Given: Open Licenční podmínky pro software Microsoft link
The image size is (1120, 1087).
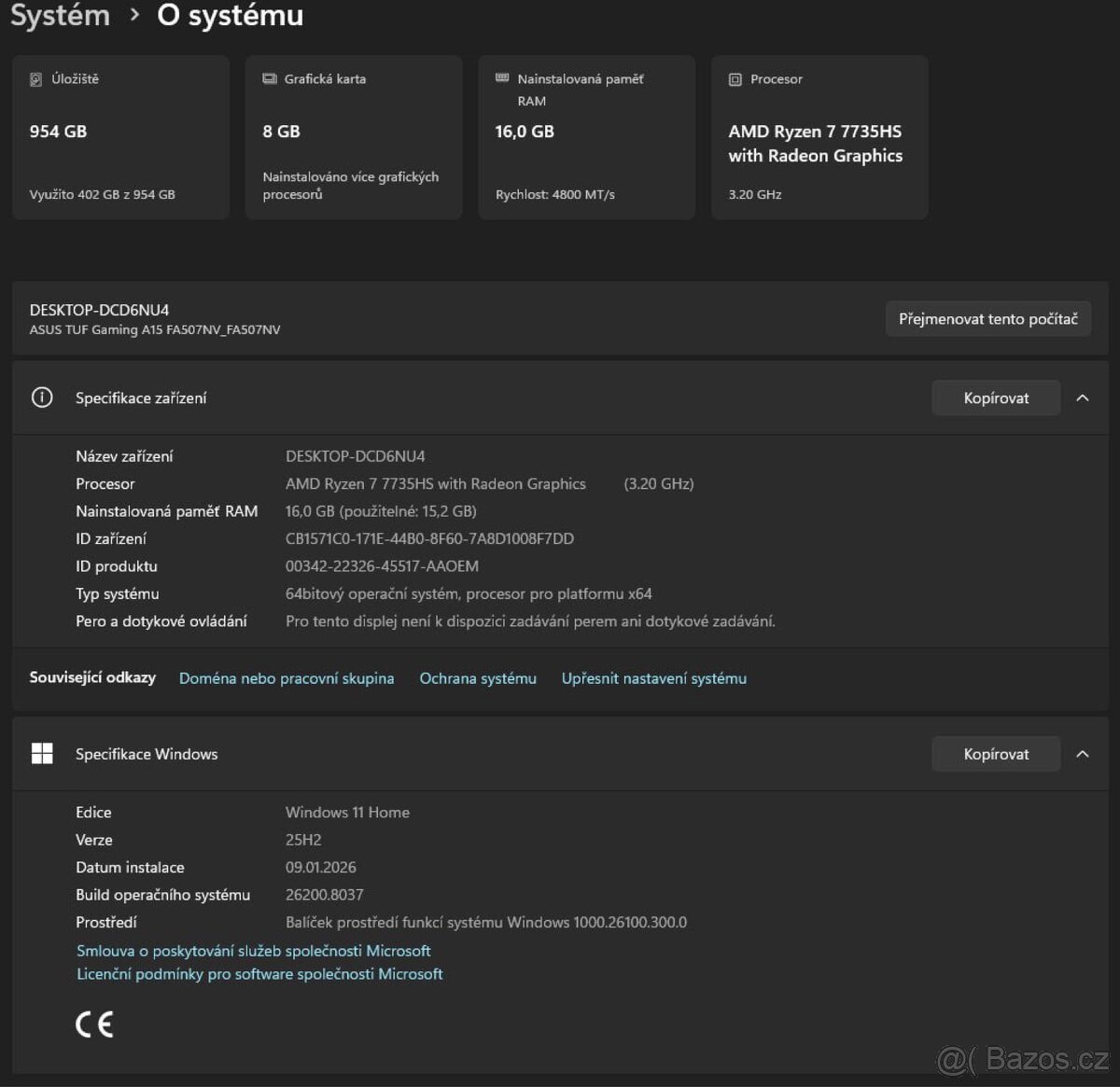Looking at the screenshot, I should click(x=259, y=974).
